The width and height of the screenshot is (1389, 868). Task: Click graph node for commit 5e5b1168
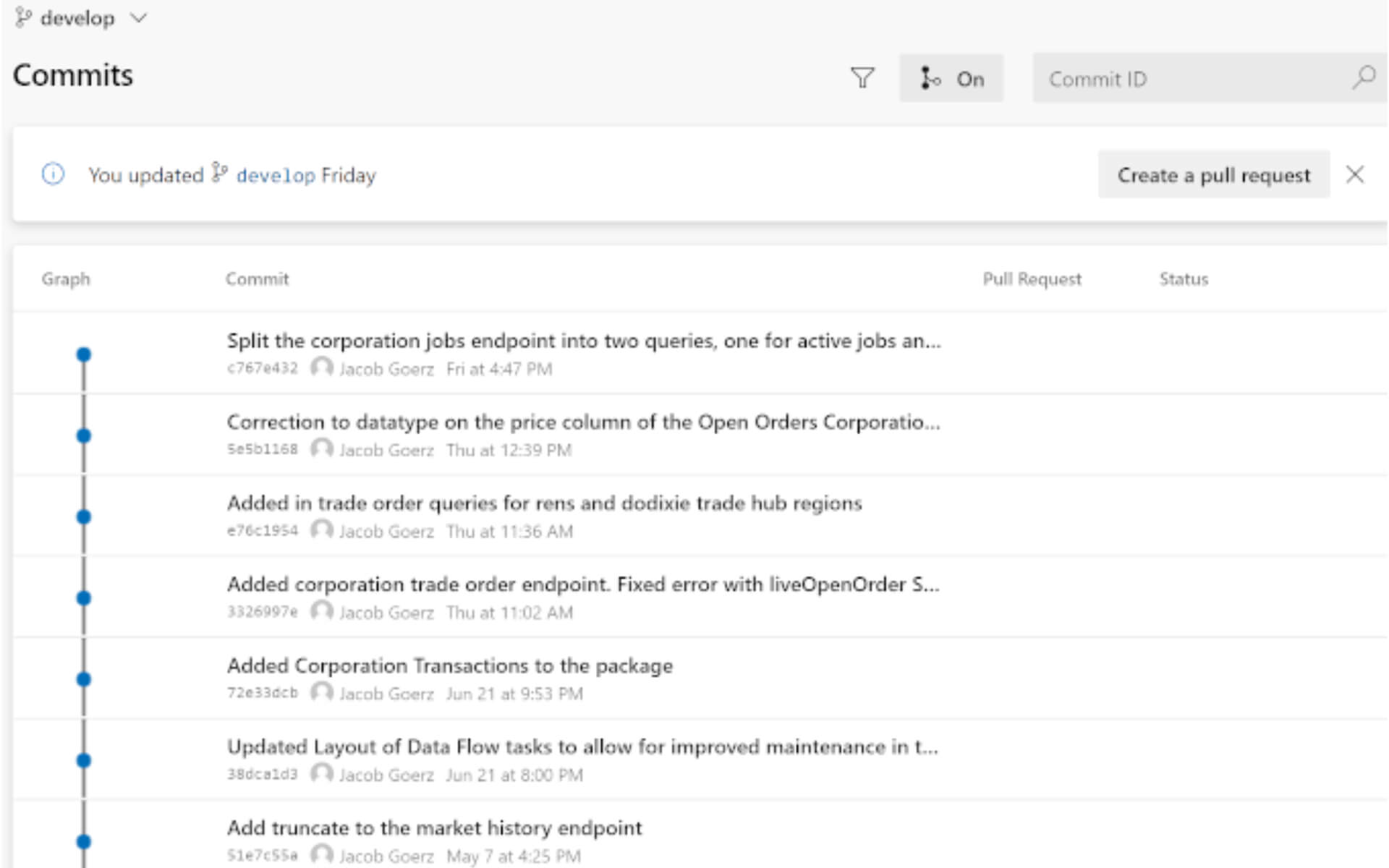click(84, 435)
